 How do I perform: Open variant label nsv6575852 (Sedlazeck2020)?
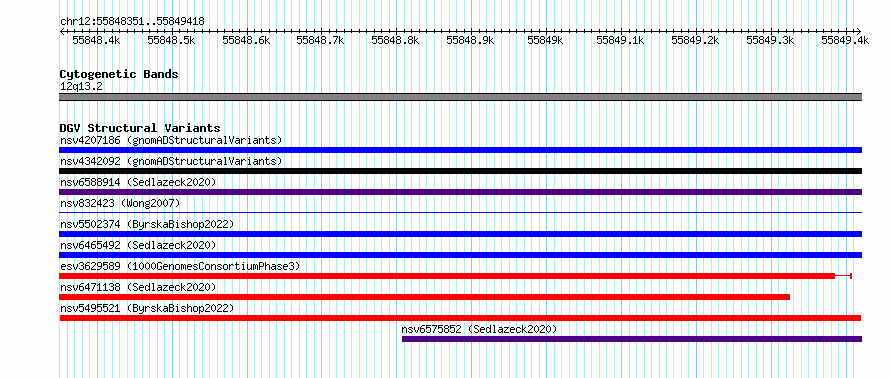pyautogui.click(x=479, y=329)
